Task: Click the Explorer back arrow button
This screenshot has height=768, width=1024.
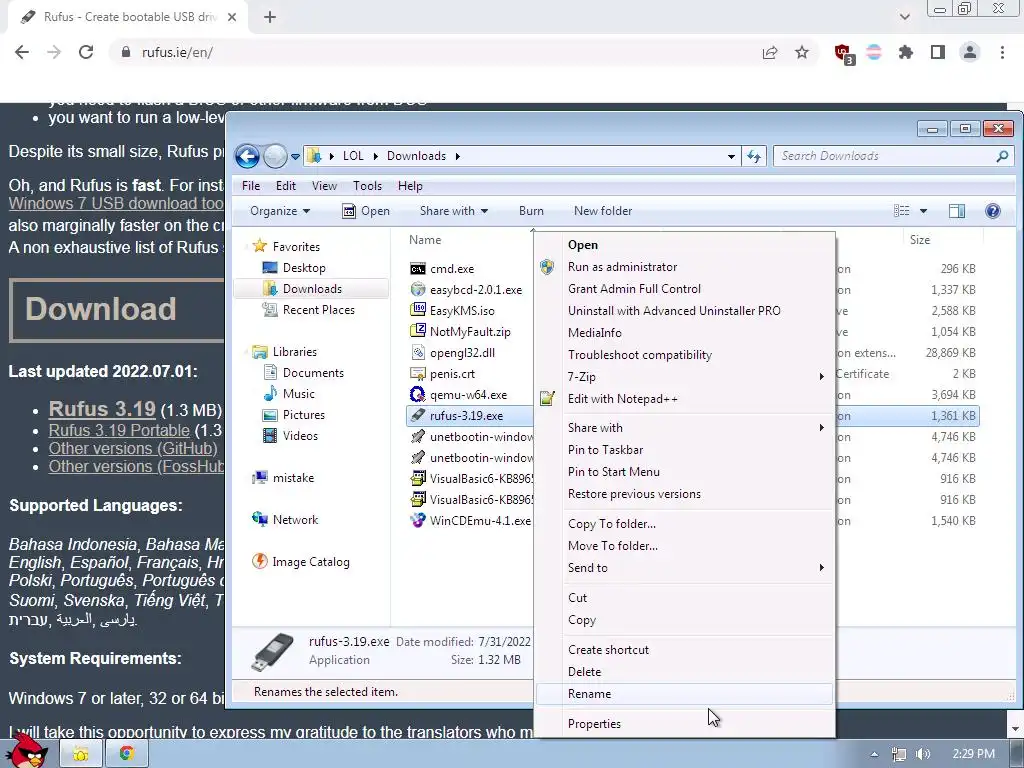Action: click(247, 156)
